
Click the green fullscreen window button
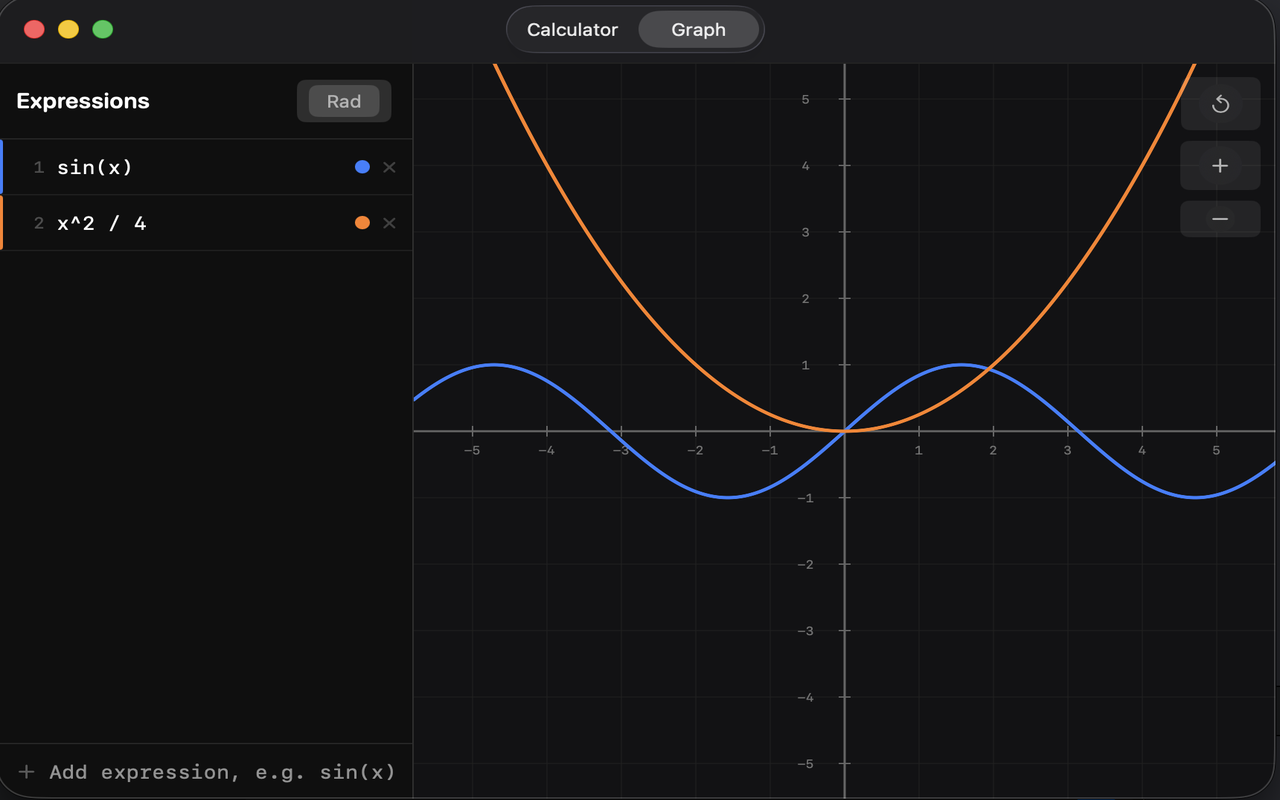click(103, 29)
